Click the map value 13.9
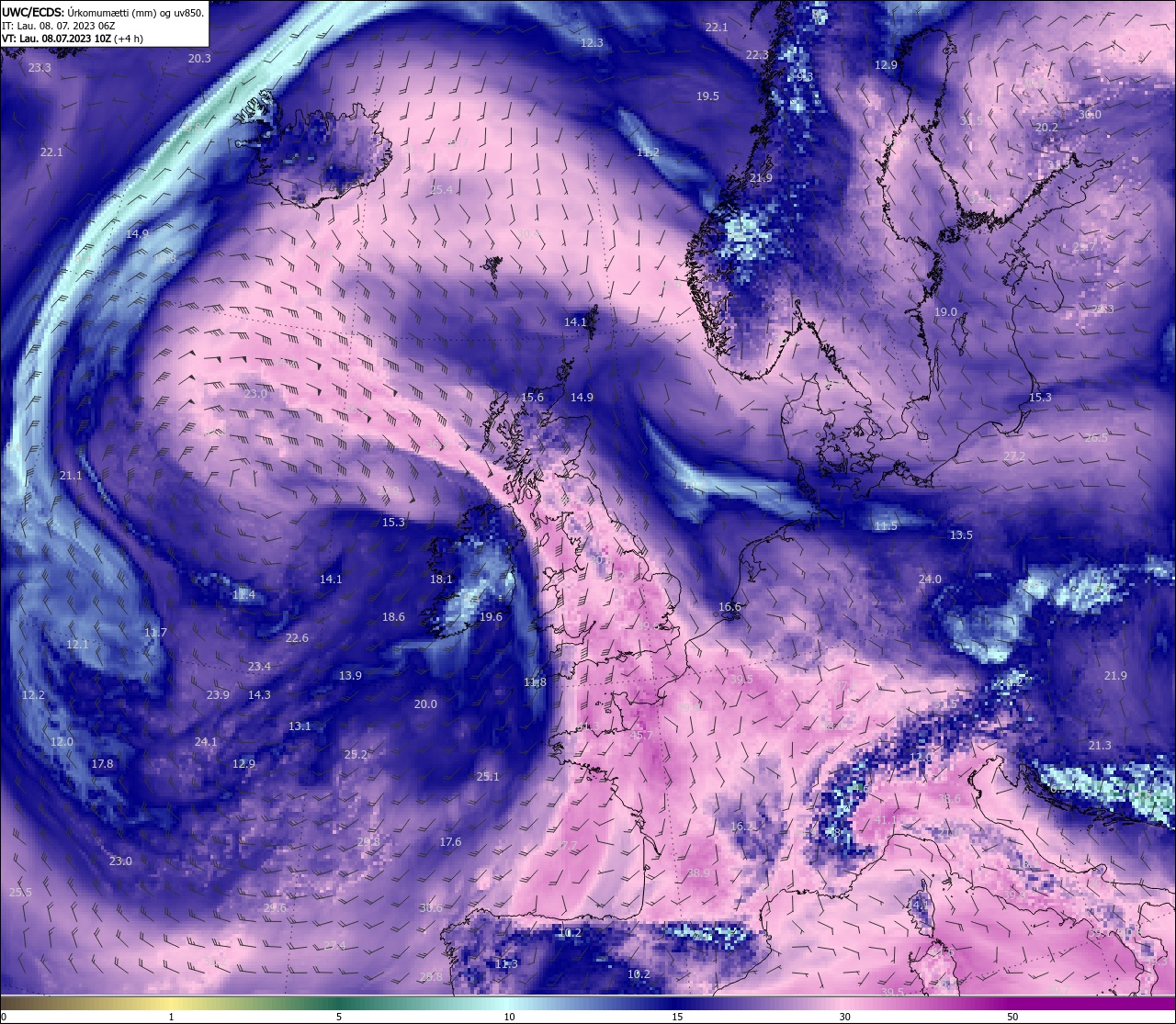1176x1024 pixels. coord(350,676)
